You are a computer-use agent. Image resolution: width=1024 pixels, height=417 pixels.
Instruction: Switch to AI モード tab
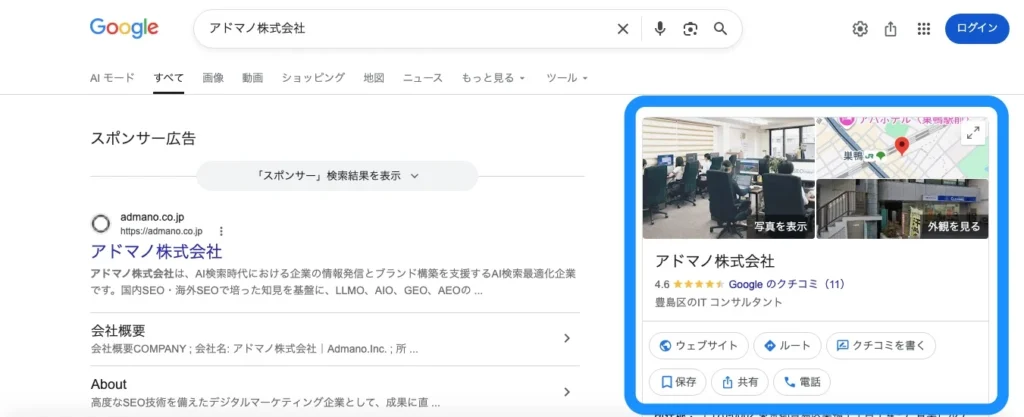point(112,78)
